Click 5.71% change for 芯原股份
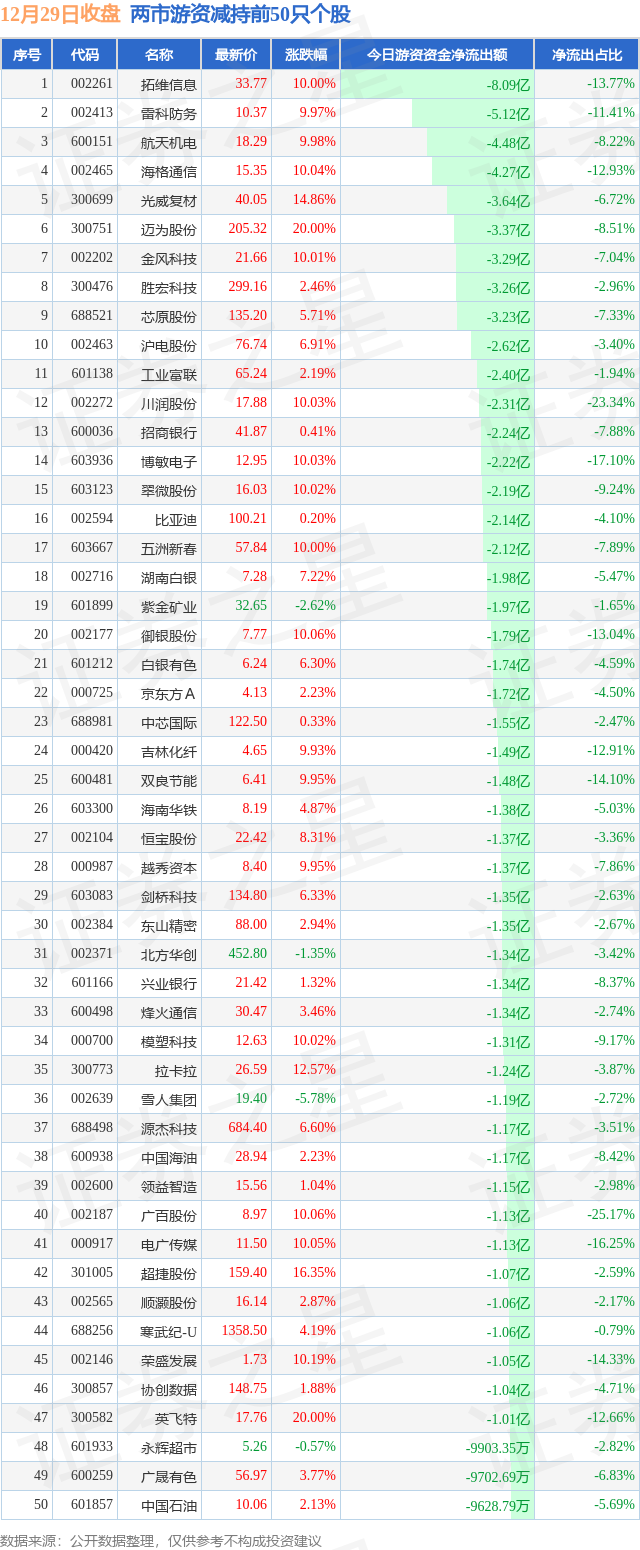Screen dimensions: 640x1550 click(x=316, y=316)
